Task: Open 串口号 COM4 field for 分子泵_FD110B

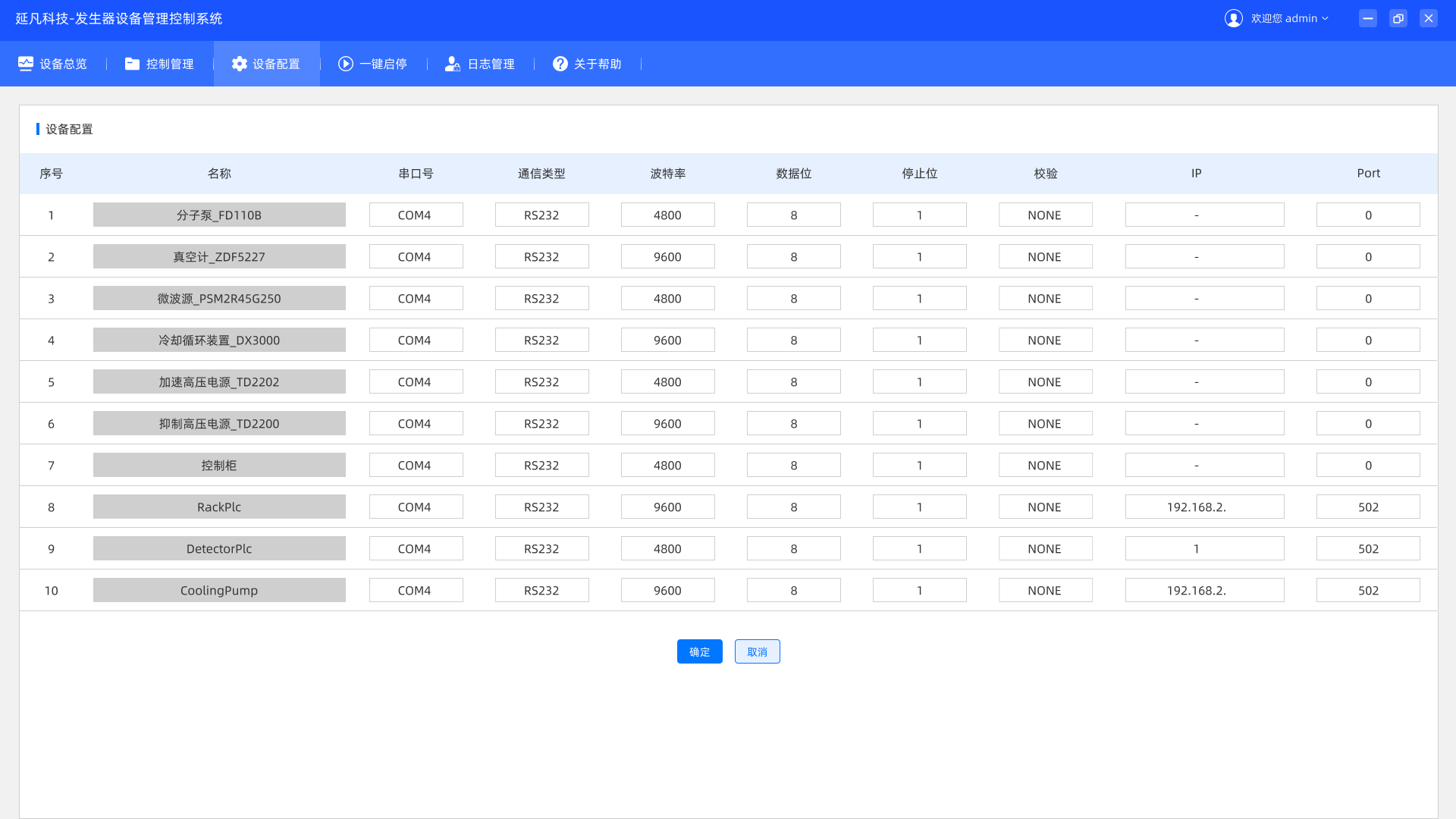Action: click(416, 215)
